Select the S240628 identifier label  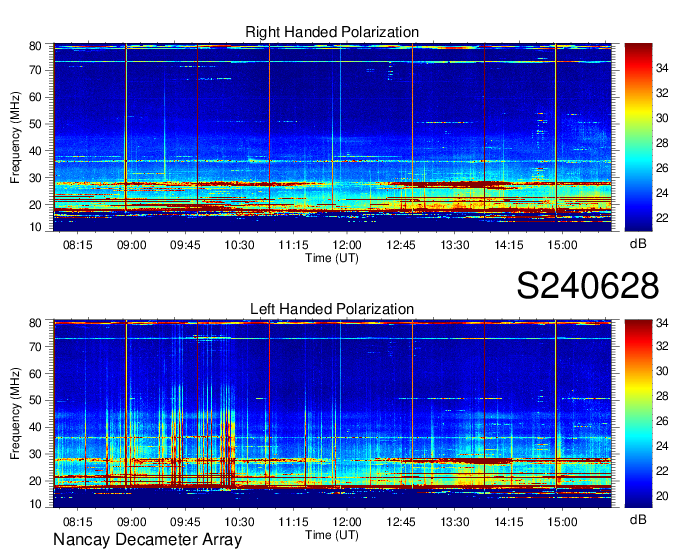[588, 286]
